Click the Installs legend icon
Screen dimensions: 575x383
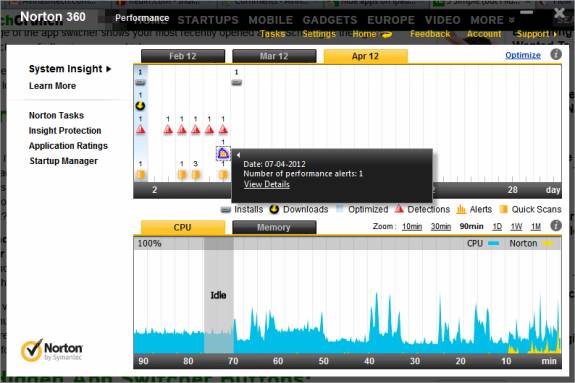click(x=226, y=209)
